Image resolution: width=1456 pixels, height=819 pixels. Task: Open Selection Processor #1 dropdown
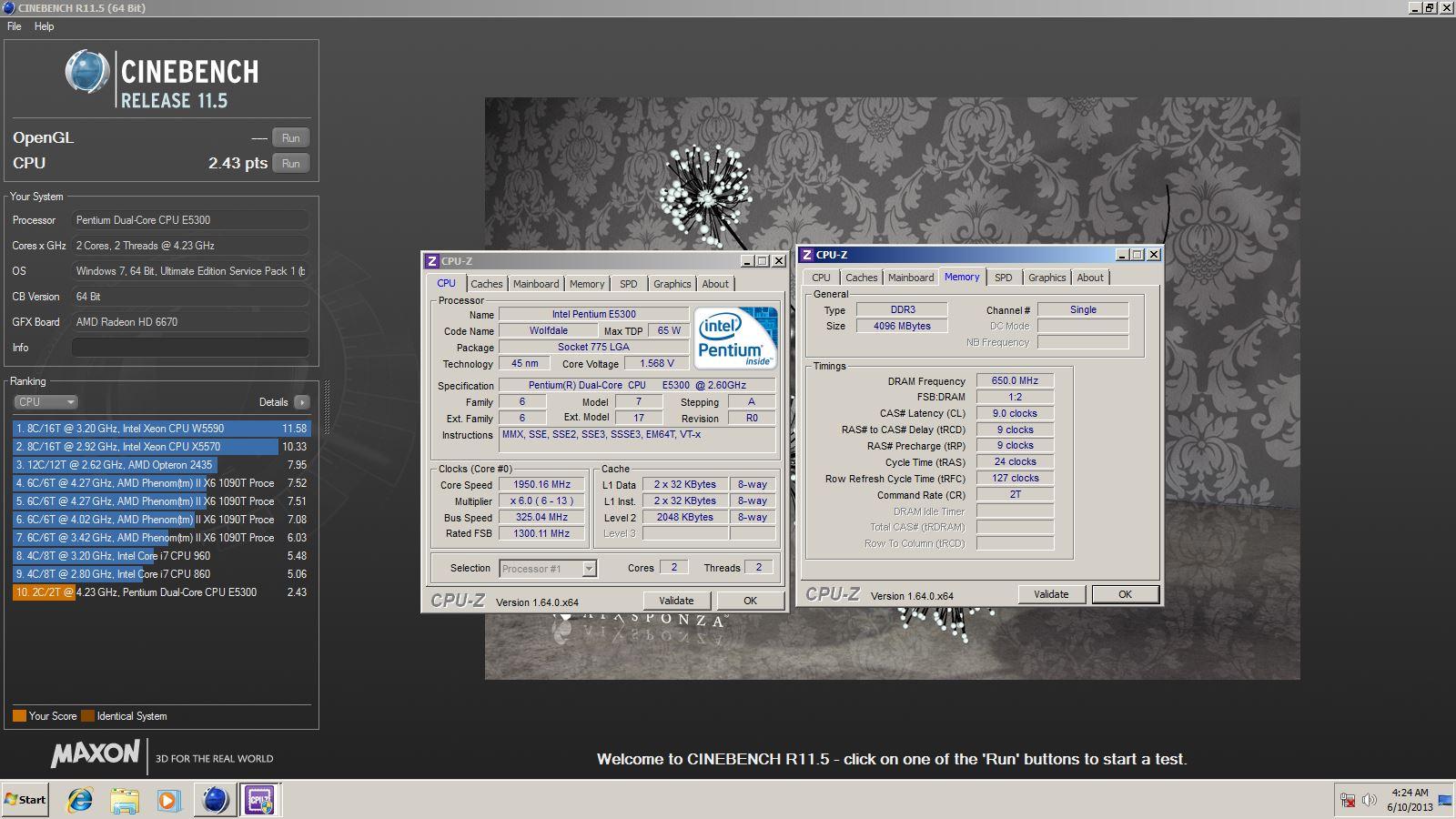pos(548,569)
